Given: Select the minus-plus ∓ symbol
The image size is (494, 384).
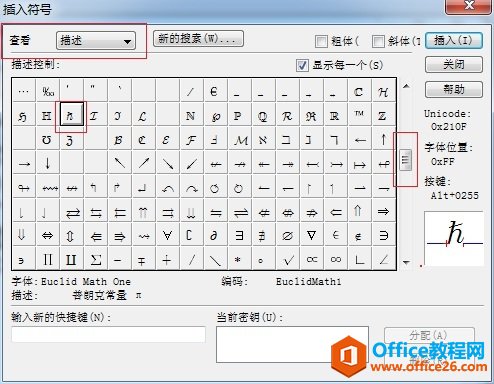Looking at the screenshot, I should coord(143,259).
